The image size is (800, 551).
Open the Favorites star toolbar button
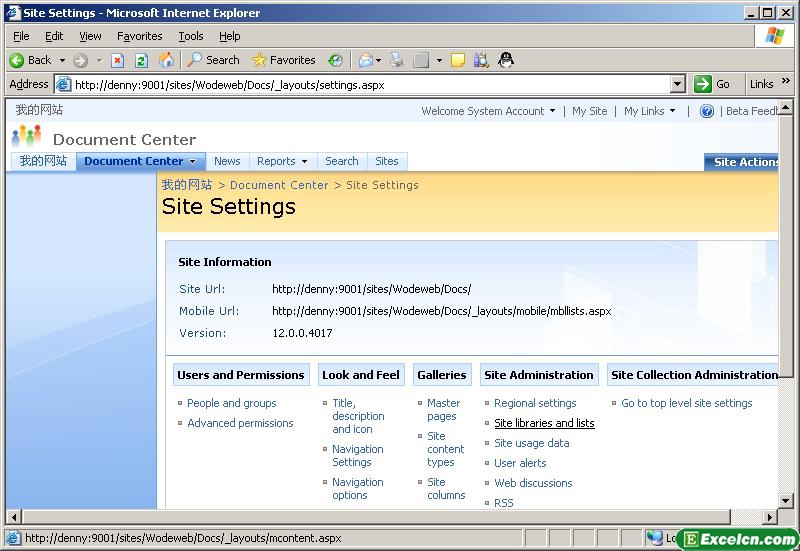[284, 60]
